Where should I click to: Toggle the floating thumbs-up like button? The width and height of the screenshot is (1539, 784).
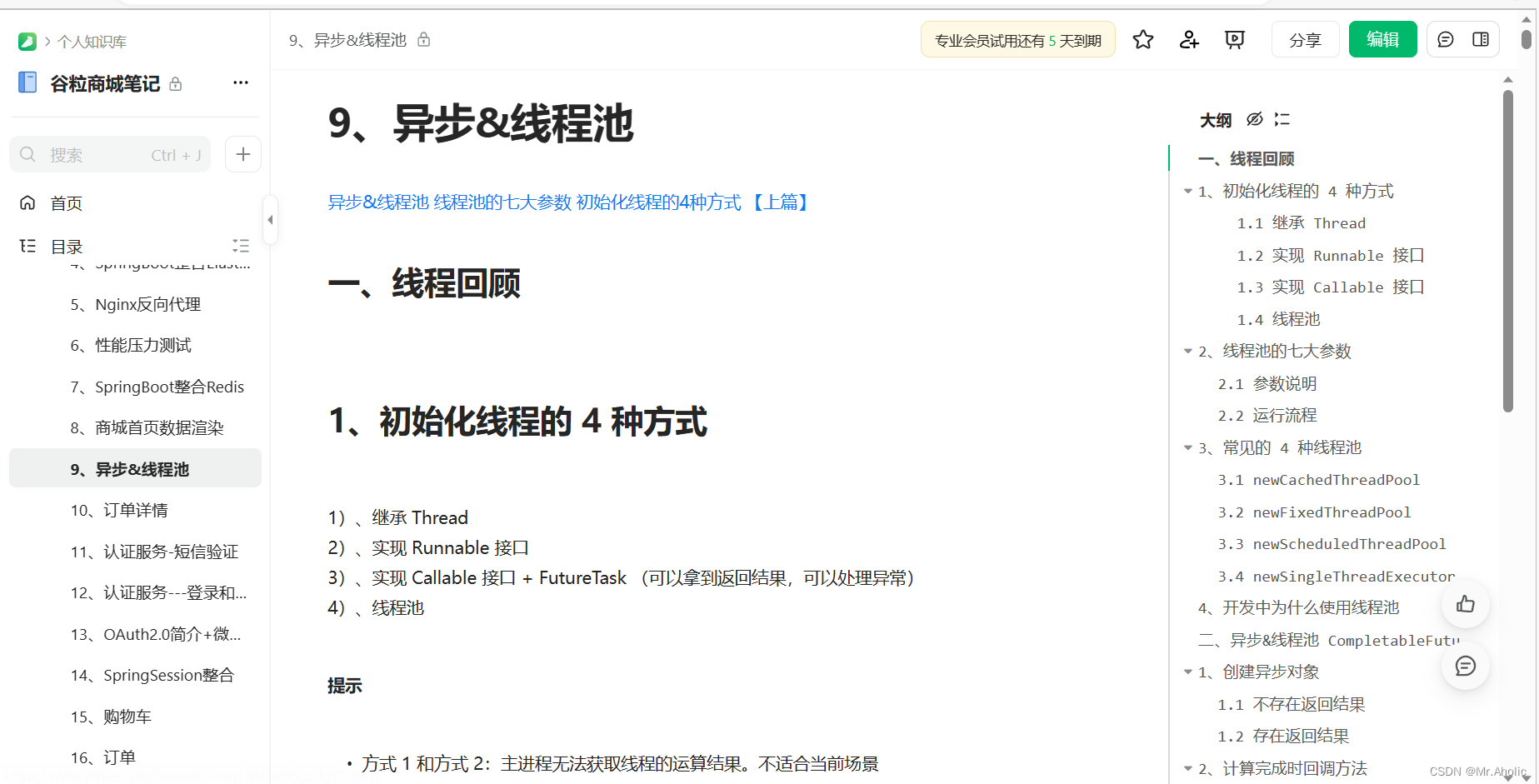(x=1465, y=604)
